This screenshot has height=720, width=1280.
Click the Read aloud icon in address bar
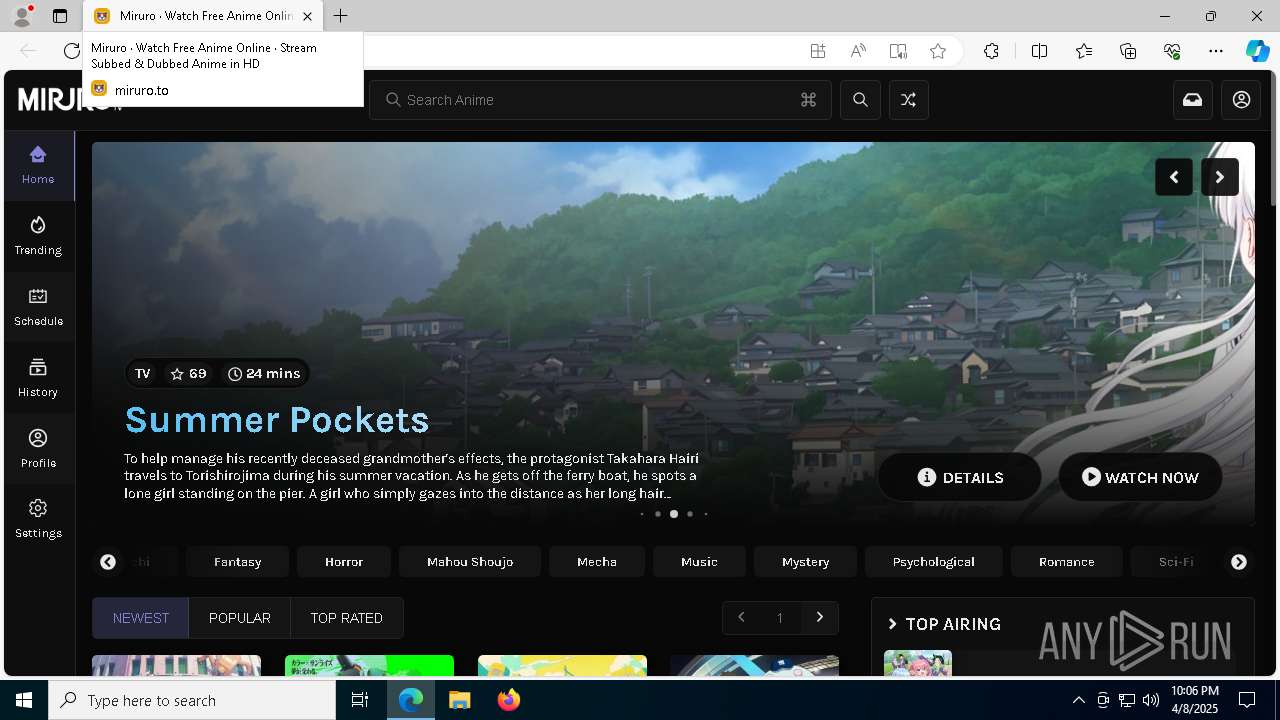coord(858,51)
